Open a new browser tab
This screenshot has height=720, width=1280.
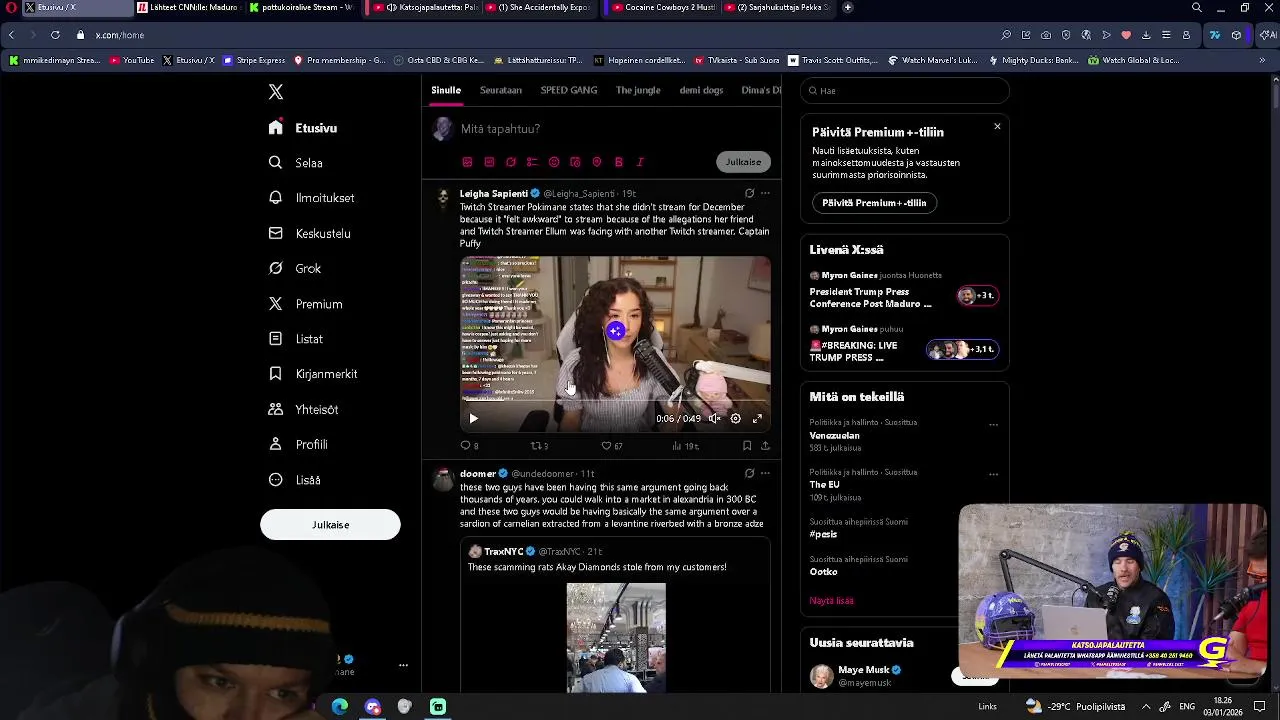(x=847, y=7)
